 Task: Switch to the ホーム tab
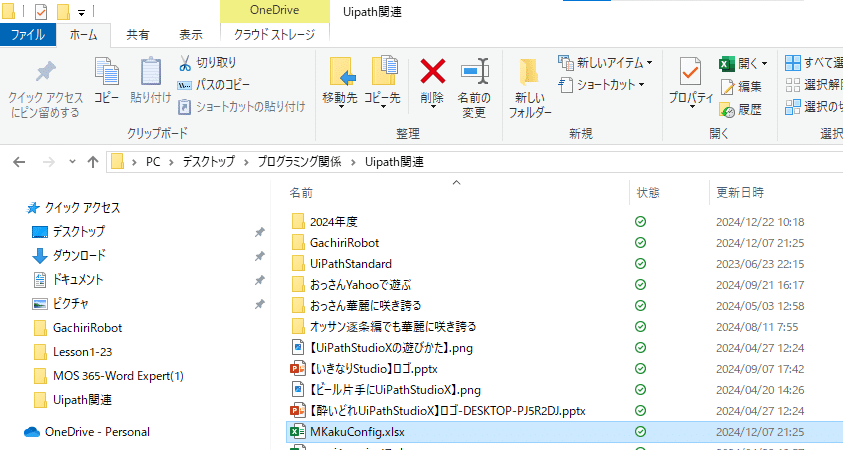click(x=83, y=35)
